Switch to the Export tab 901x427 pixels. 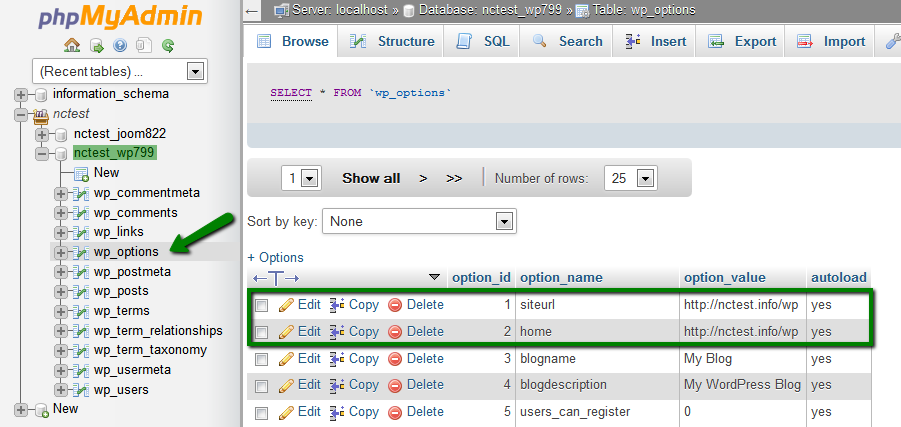(x=742, y=41)
